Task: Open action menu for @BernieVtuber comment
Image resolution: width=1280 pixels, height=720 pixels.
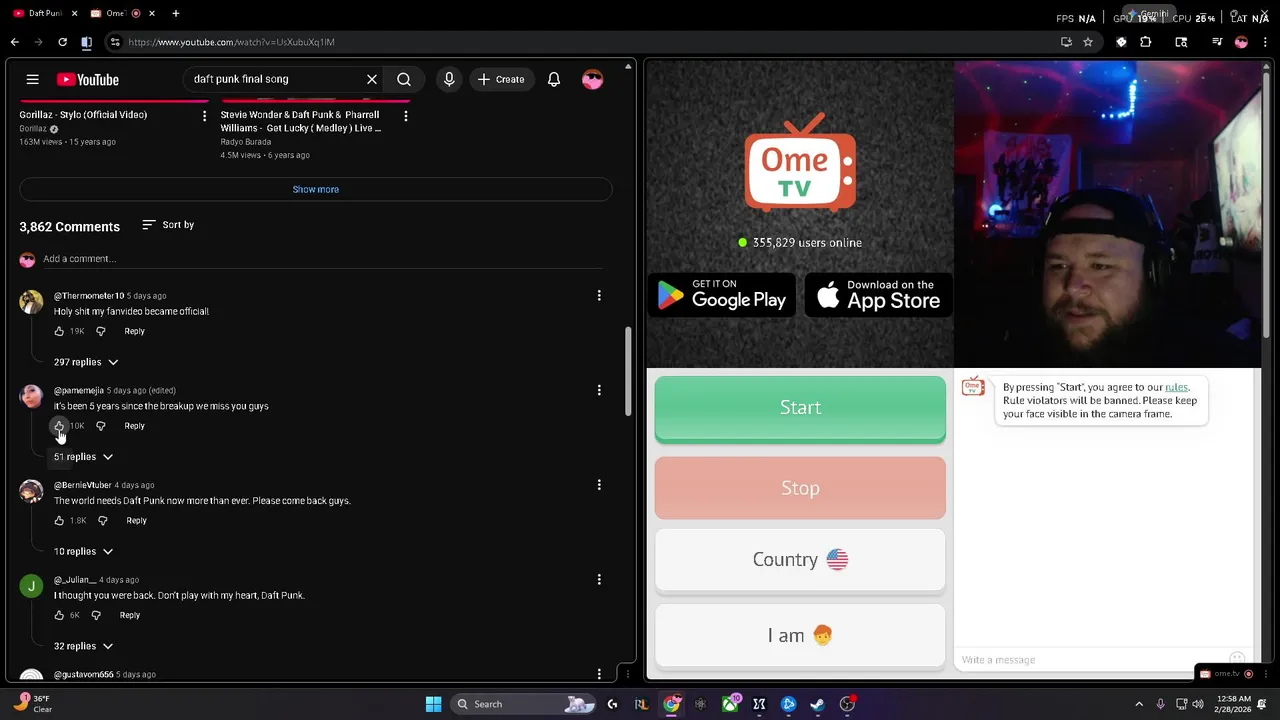Action: click(599, 485)
